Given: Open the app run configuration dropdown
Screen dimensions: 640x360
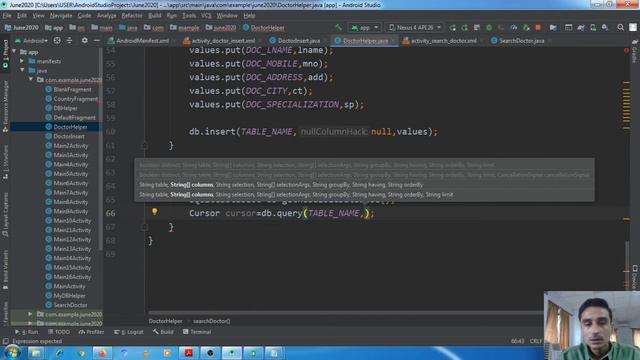Looking at the screenshot, I should (x=364, y=27).
